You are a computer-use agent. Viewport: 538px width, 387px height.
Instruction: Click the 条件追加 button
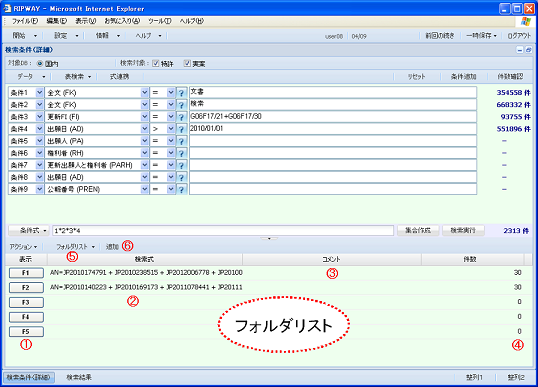click(x=463, y=77)
